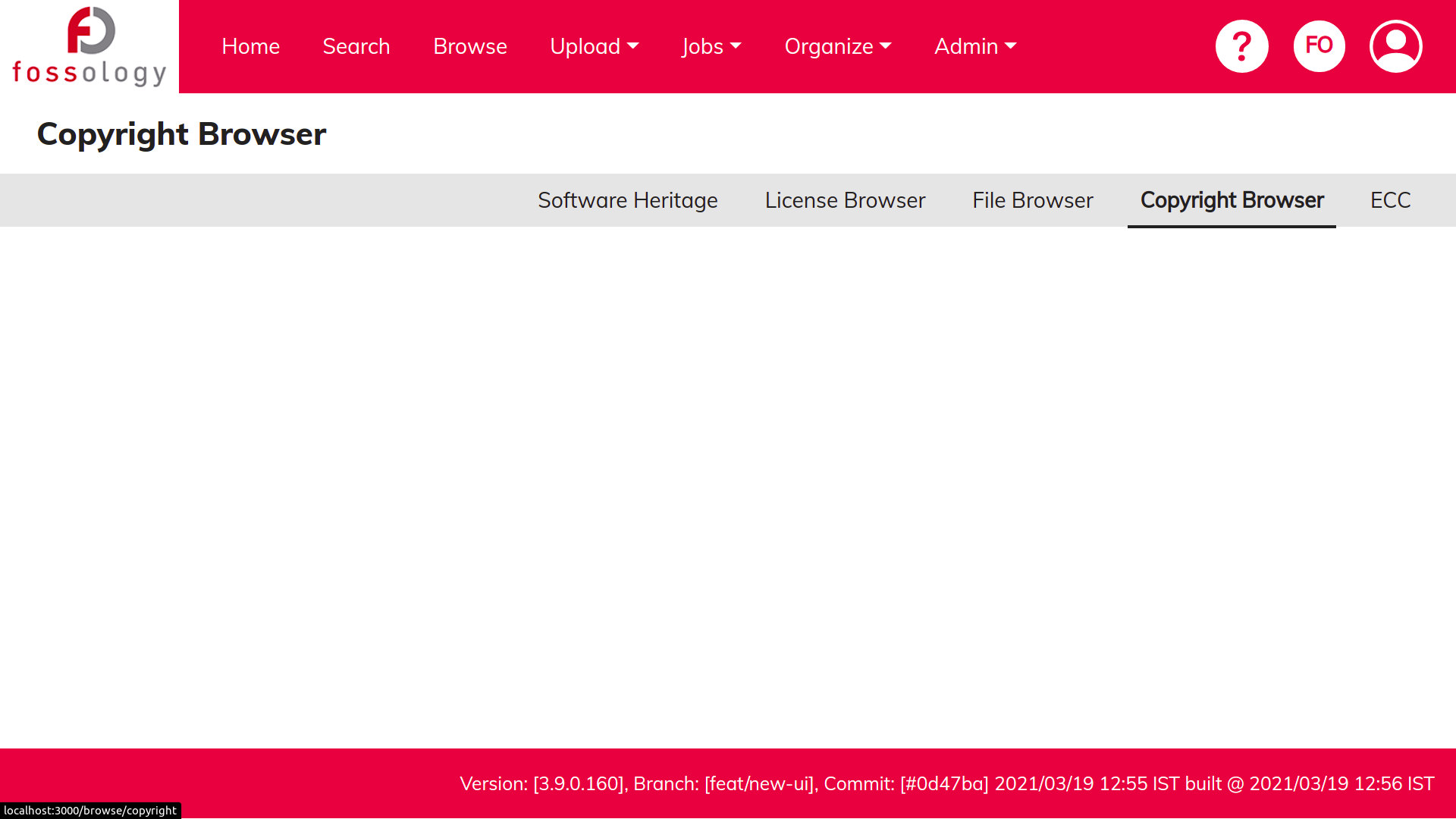
Task: Expand the Admin dropdown menu
Action: (x=975, y=46)
